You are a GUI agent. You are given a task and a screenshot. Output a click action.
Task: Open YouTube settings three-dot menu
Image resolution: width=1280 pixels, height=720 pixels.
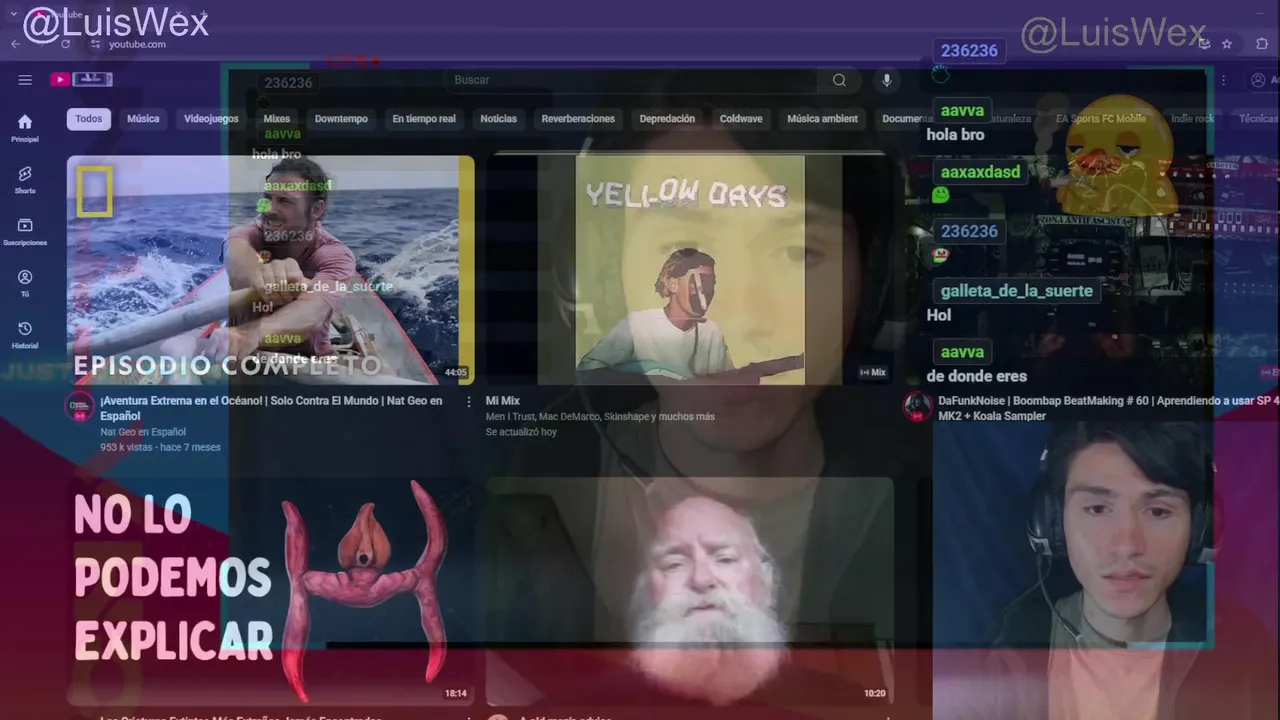[1222, 80]
